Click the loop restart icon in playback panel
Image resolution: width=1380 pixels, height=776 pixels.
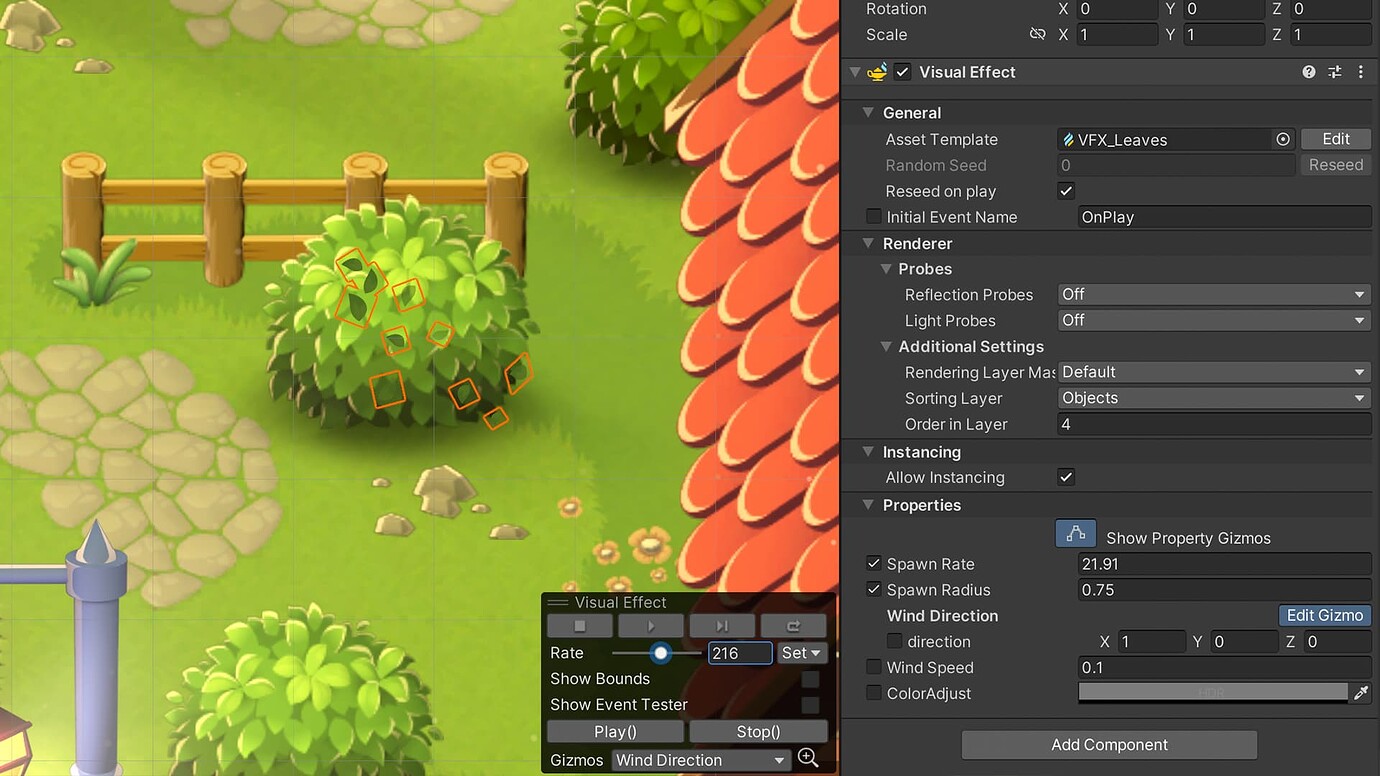(x=793, y=624)
